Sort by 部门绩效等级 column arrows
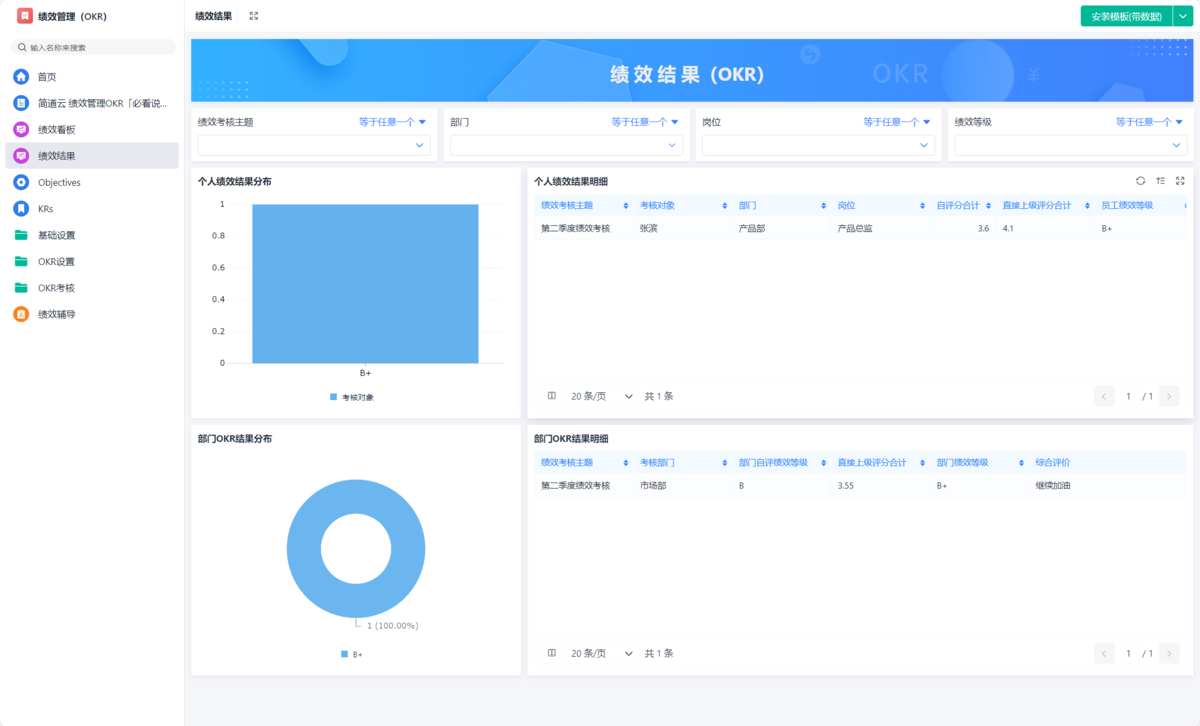The image size is (1200, 726). (1021, 463)
